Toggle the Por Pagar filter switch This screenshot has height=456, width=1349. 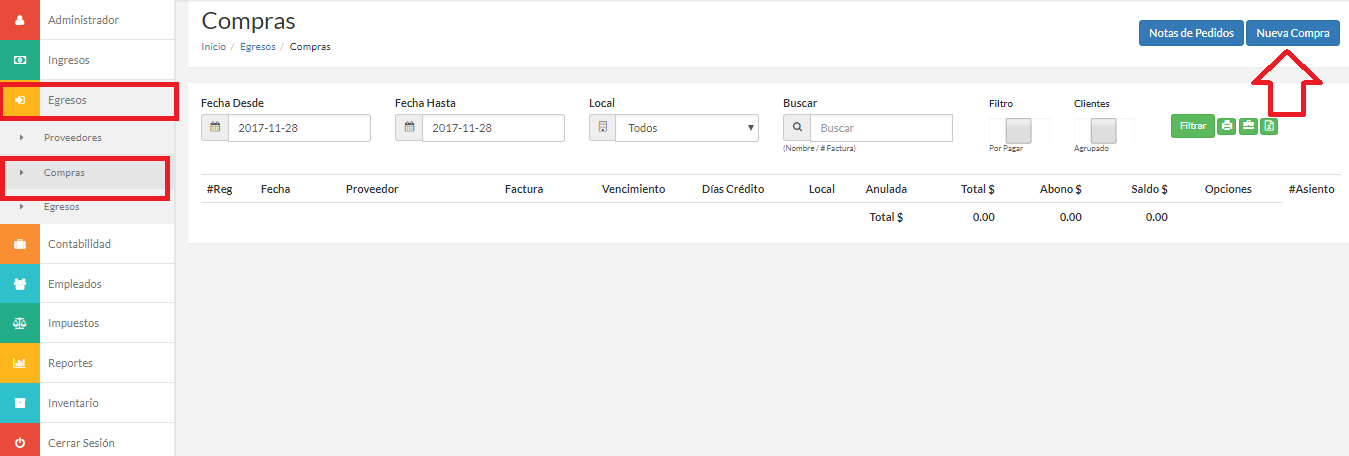pyautogui.click(x=1019, y=131)
